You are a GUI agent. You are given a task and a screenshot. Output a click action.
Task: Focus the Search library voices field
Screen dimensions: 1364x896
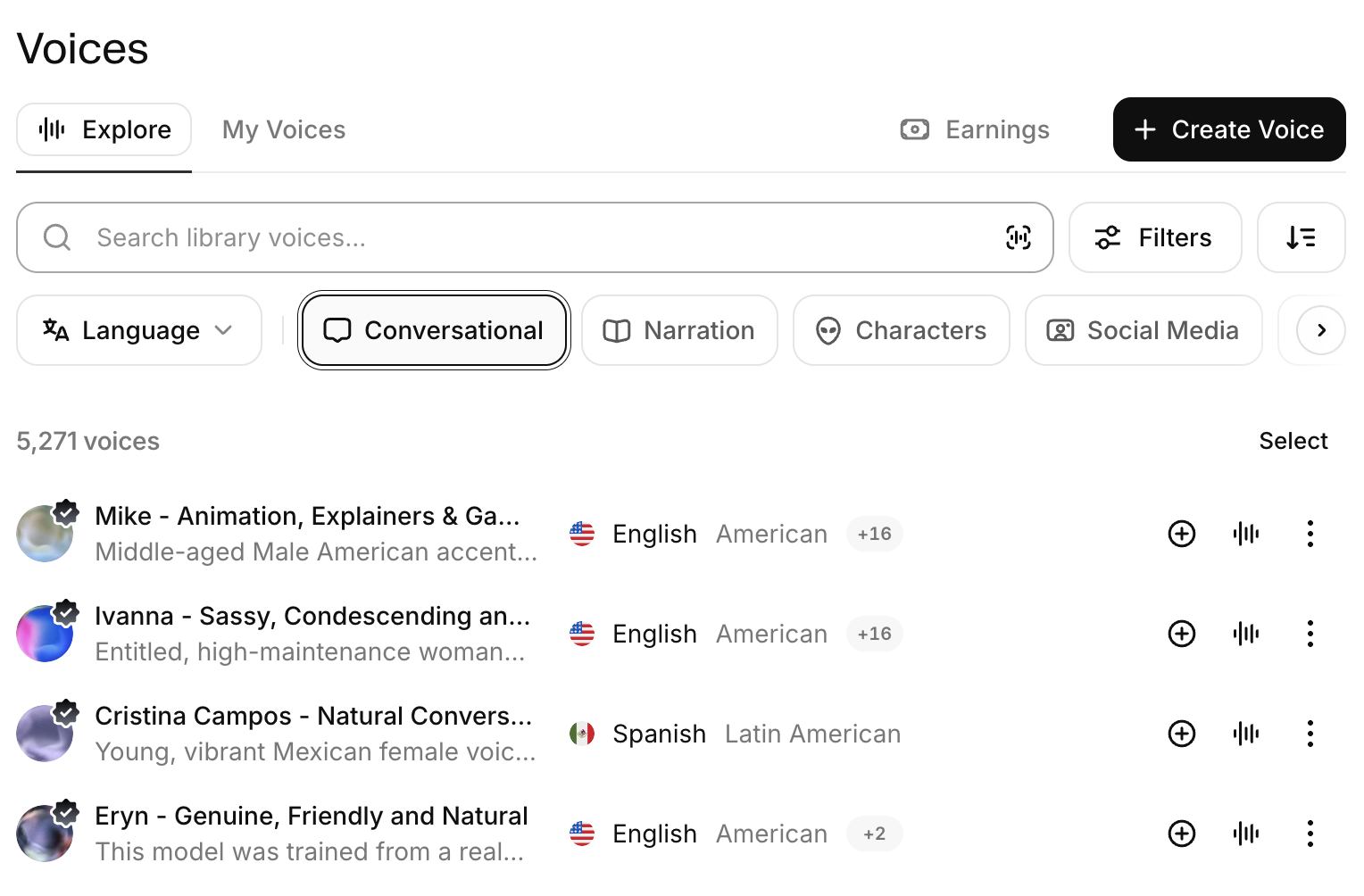click(x=535, y=237)
